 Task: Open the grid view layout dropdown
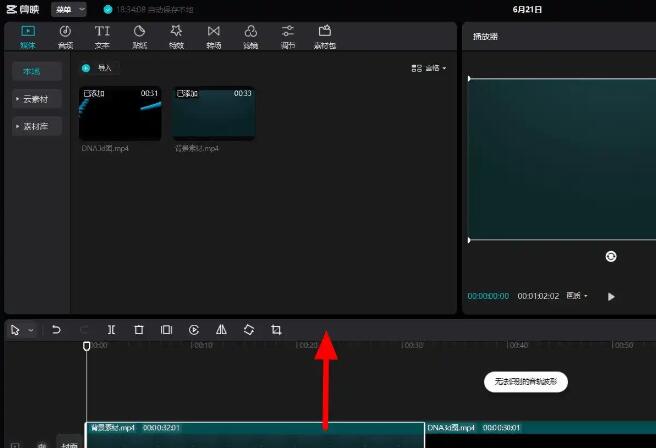[x=428, y=68]
